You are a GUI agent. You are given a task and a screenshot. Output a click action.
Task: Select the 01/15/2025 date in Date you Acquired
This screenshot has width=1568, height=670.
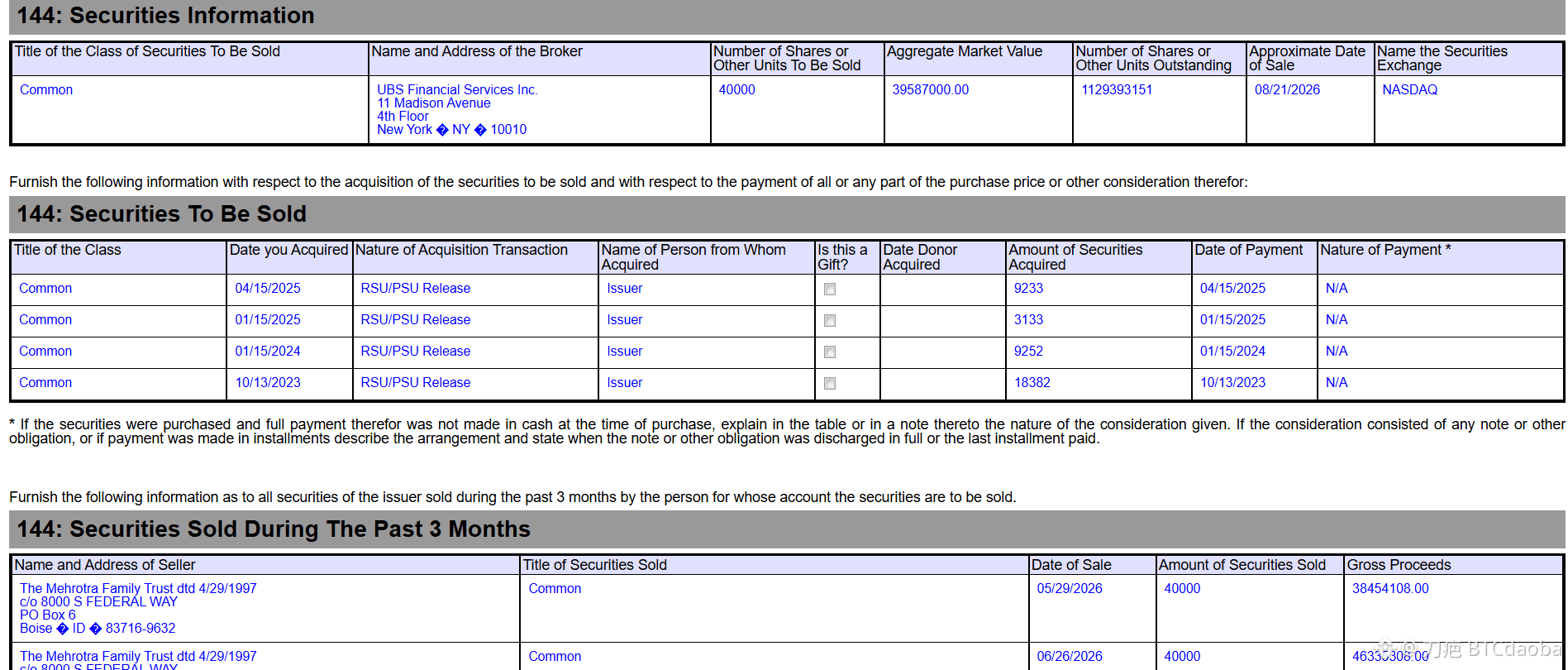268,319
